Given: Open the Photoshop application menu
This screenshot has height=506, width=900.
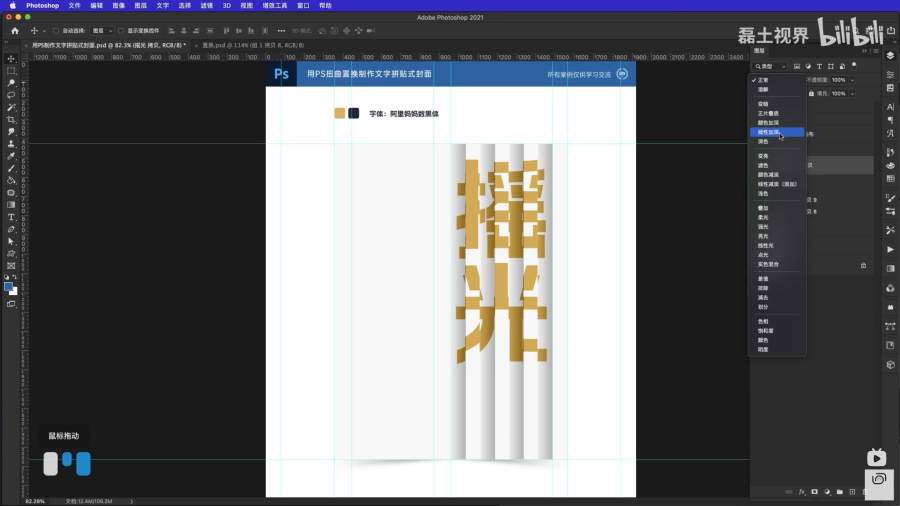Looking at the screenshot, I should pos(42,5).
